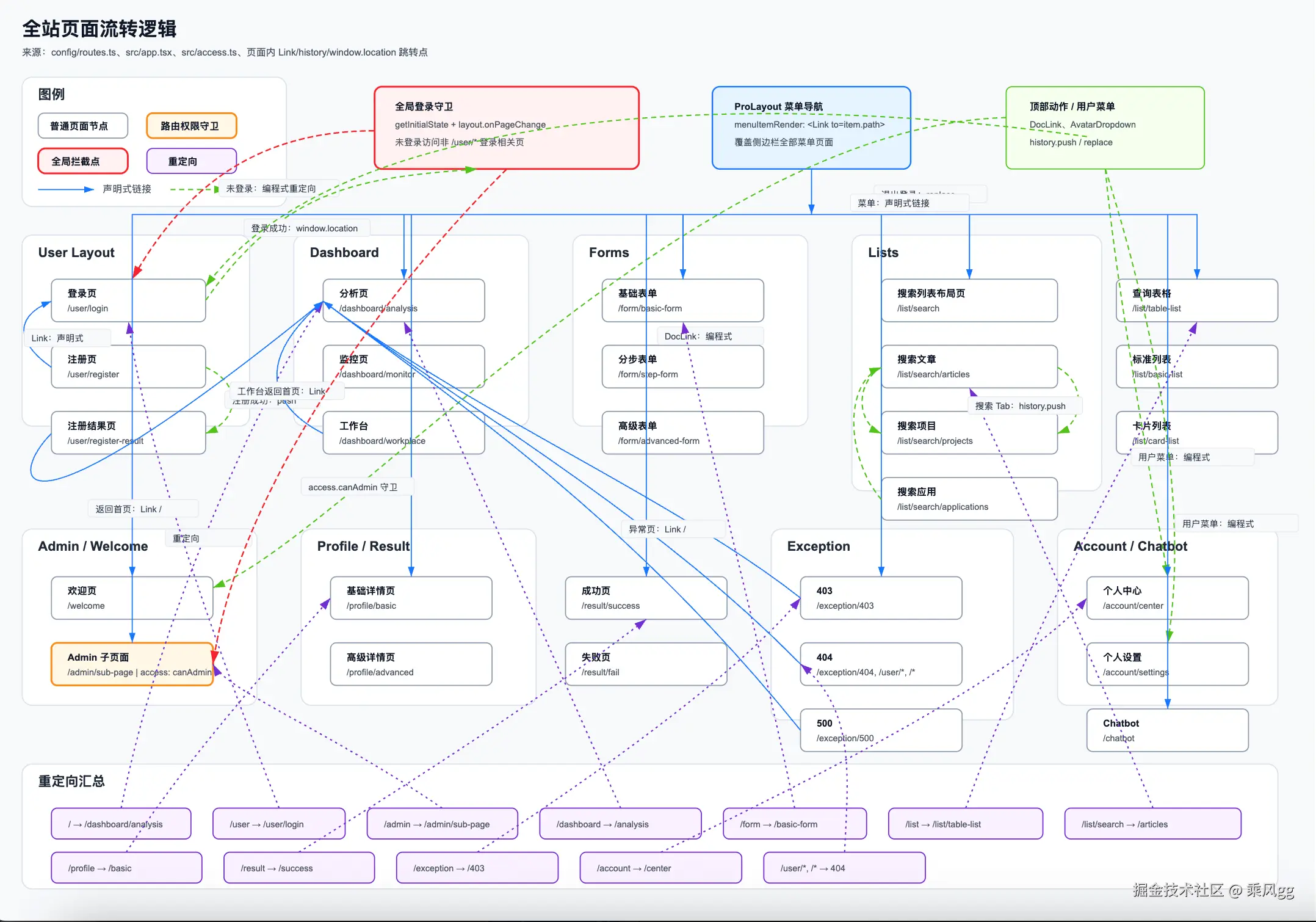Select the 工作台 /dashboard/workplace node

[403, 433]
